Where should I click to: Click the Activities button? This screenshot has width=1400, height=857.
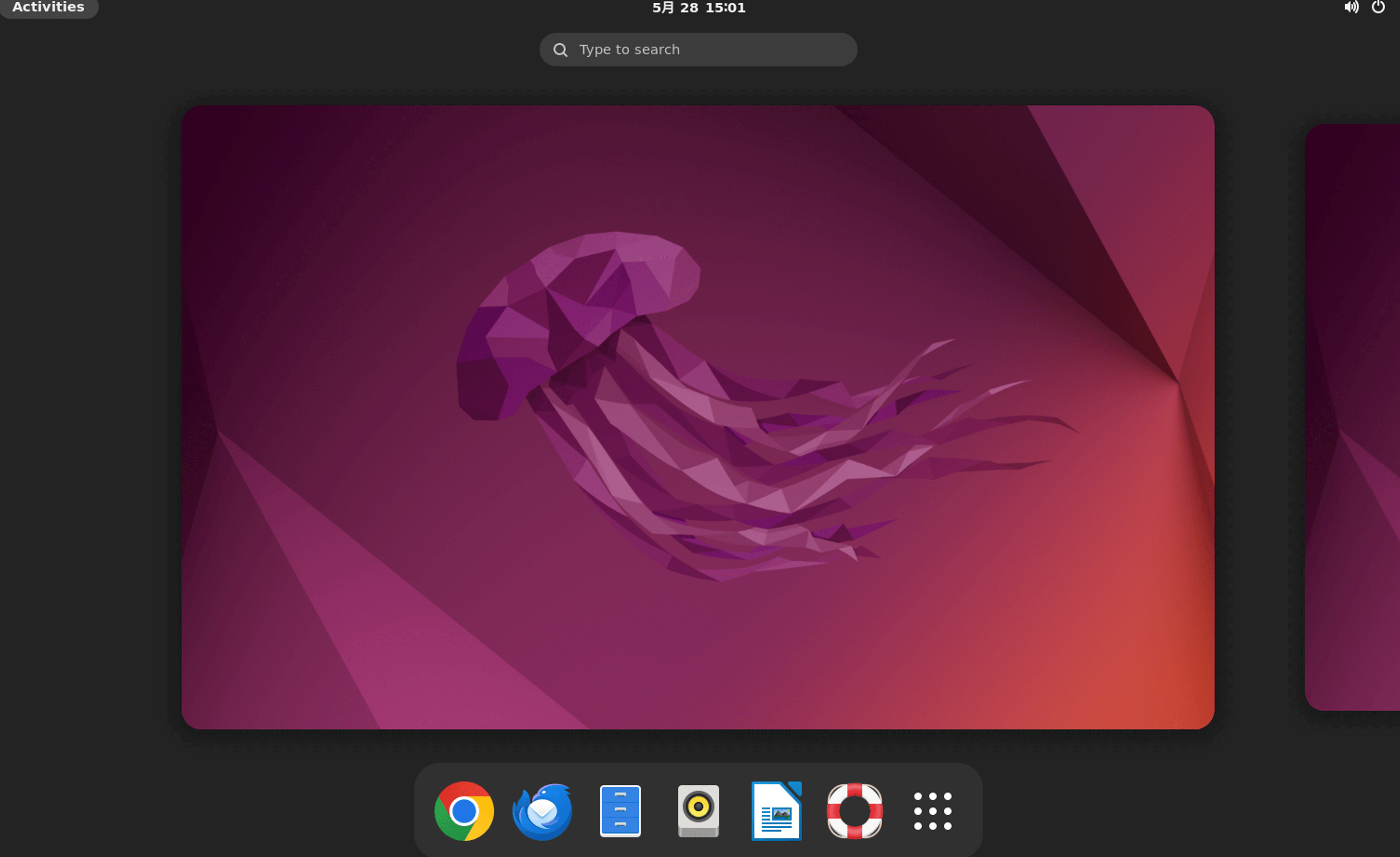point(48,7)
